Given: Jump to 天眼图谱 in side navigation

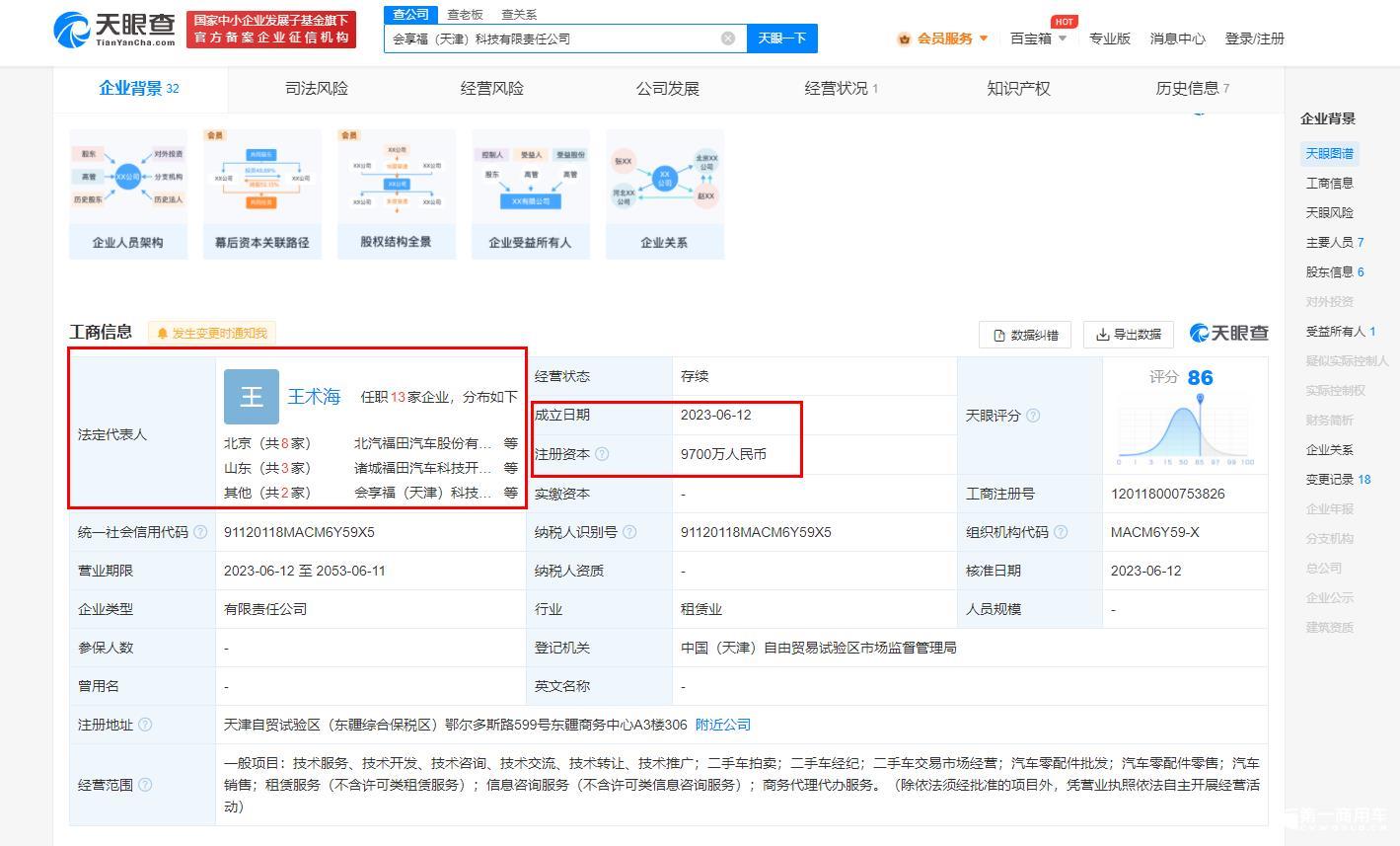Looking at the screenshot, I should pos(1329,153).
